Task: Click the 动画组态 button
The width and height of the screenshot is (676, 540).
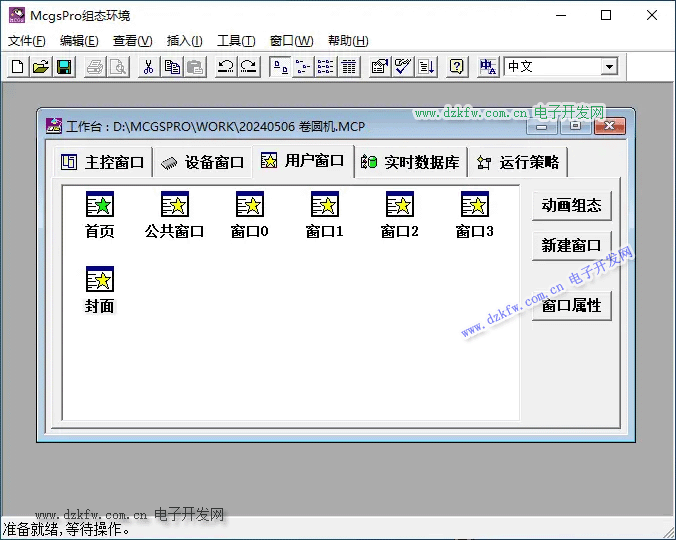Action: (x=571, y=205)
